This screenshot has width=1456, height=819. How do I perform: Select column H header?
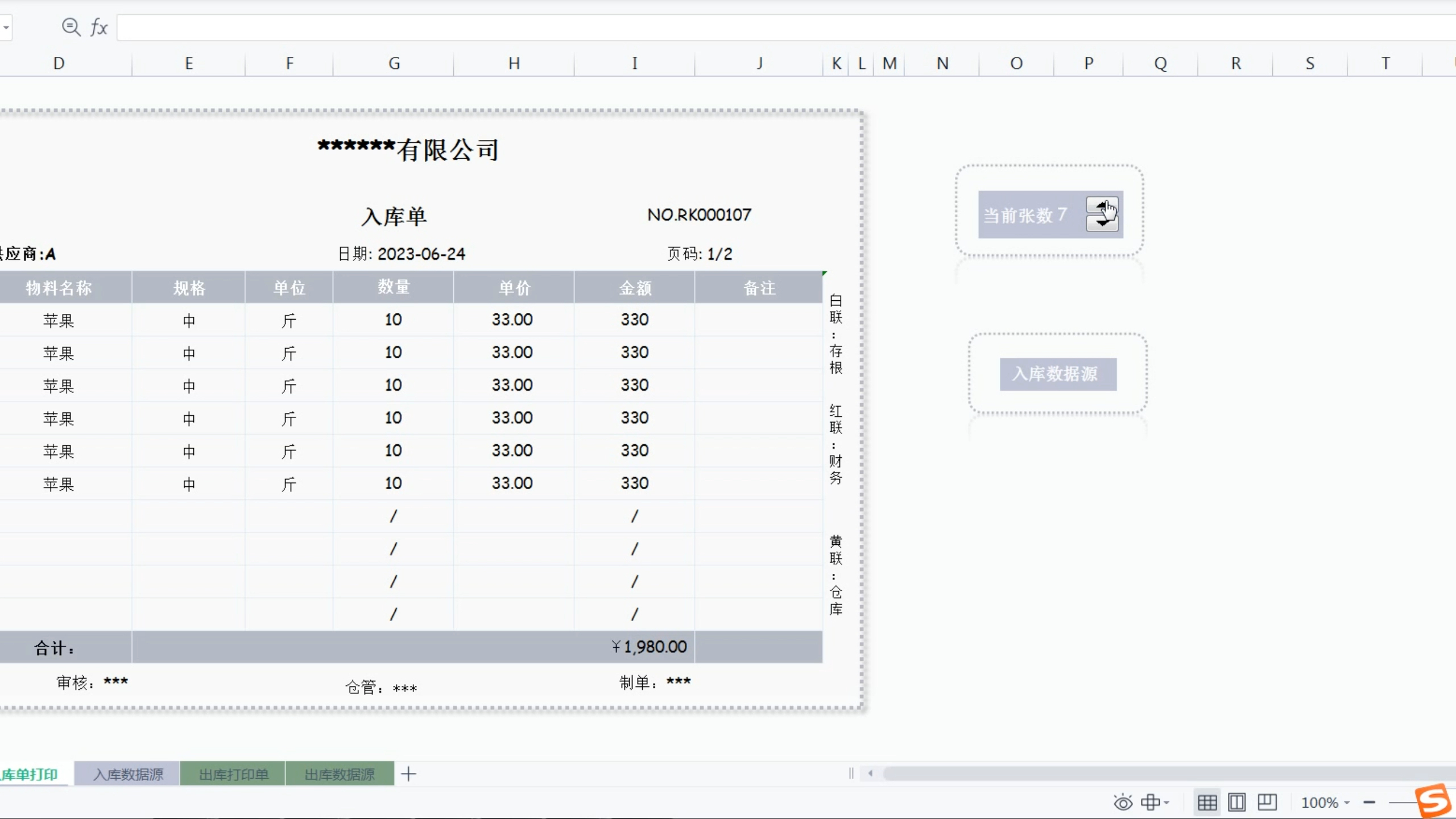(514, 63)
